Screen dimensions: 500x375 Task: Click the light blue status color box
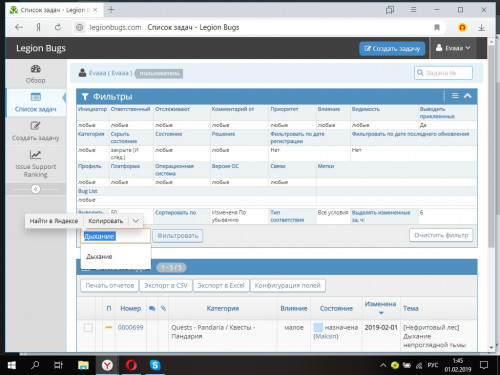(318, 328)
